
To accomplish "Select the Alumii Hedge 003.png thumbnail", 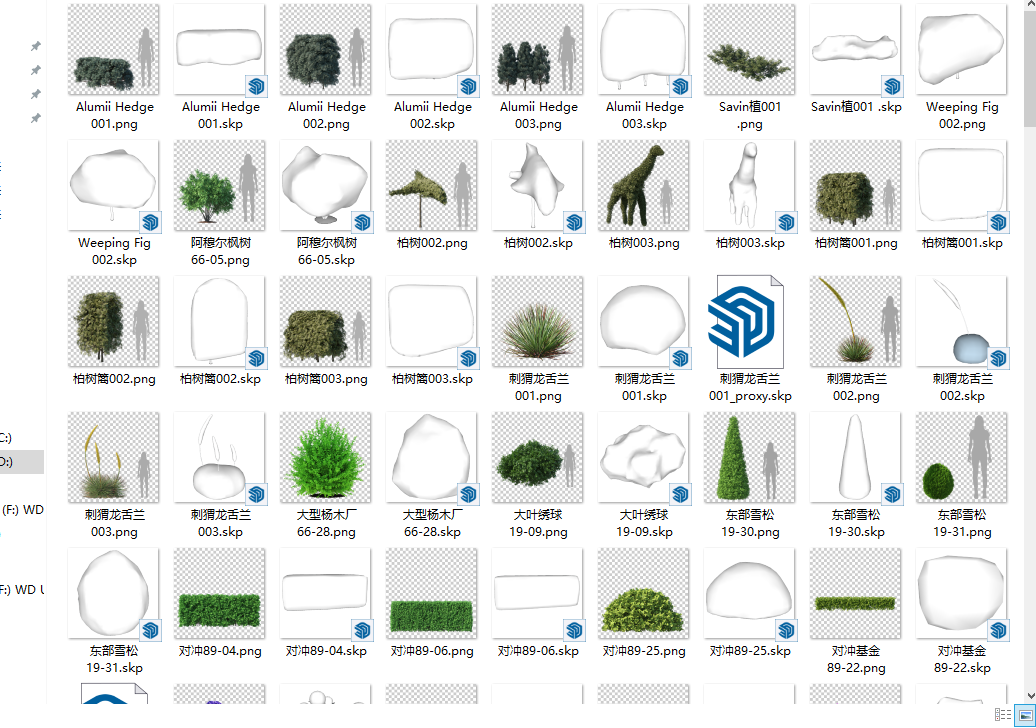I will (x=538, y=50).
